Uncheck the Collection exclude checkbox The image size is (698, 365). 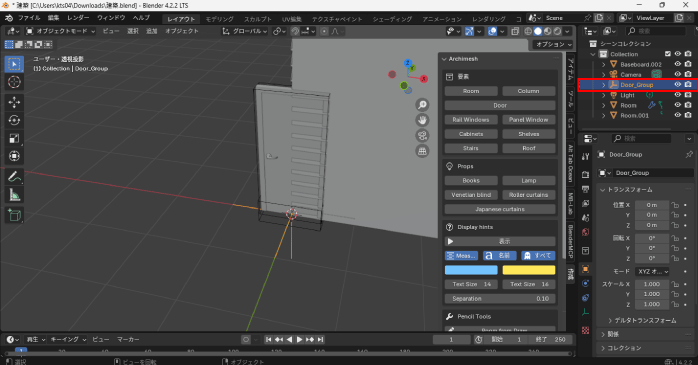pos(667,54)
